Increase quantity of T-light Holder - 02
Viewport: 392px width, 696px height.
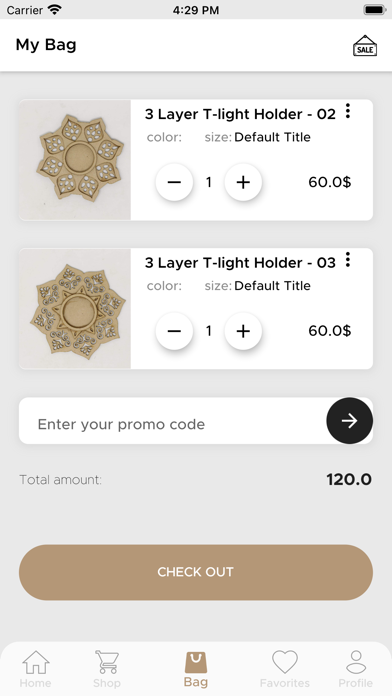point(243,182)
